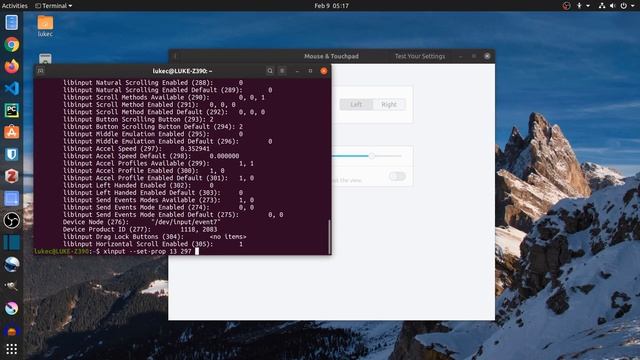Open the lukec home folder on desktop
The image size is (640, 360).
[45, 26]
